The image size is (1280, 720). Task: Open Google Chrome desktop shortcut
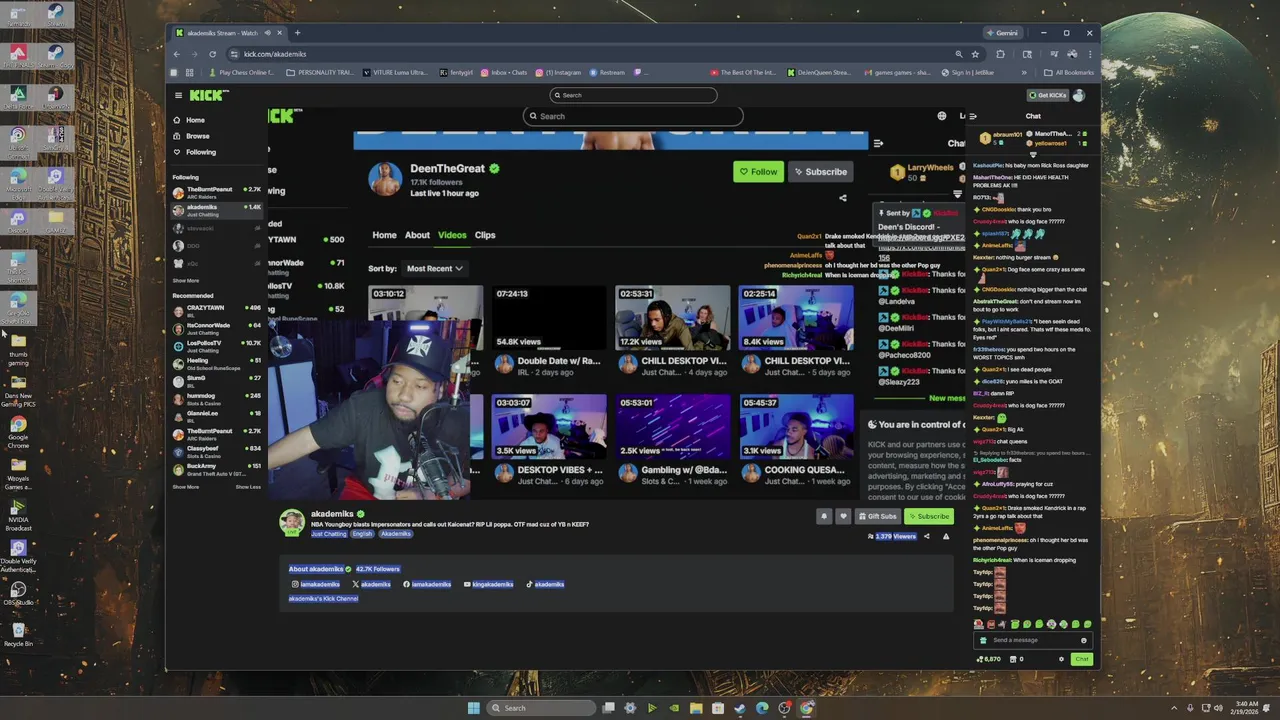click(18, 432)
